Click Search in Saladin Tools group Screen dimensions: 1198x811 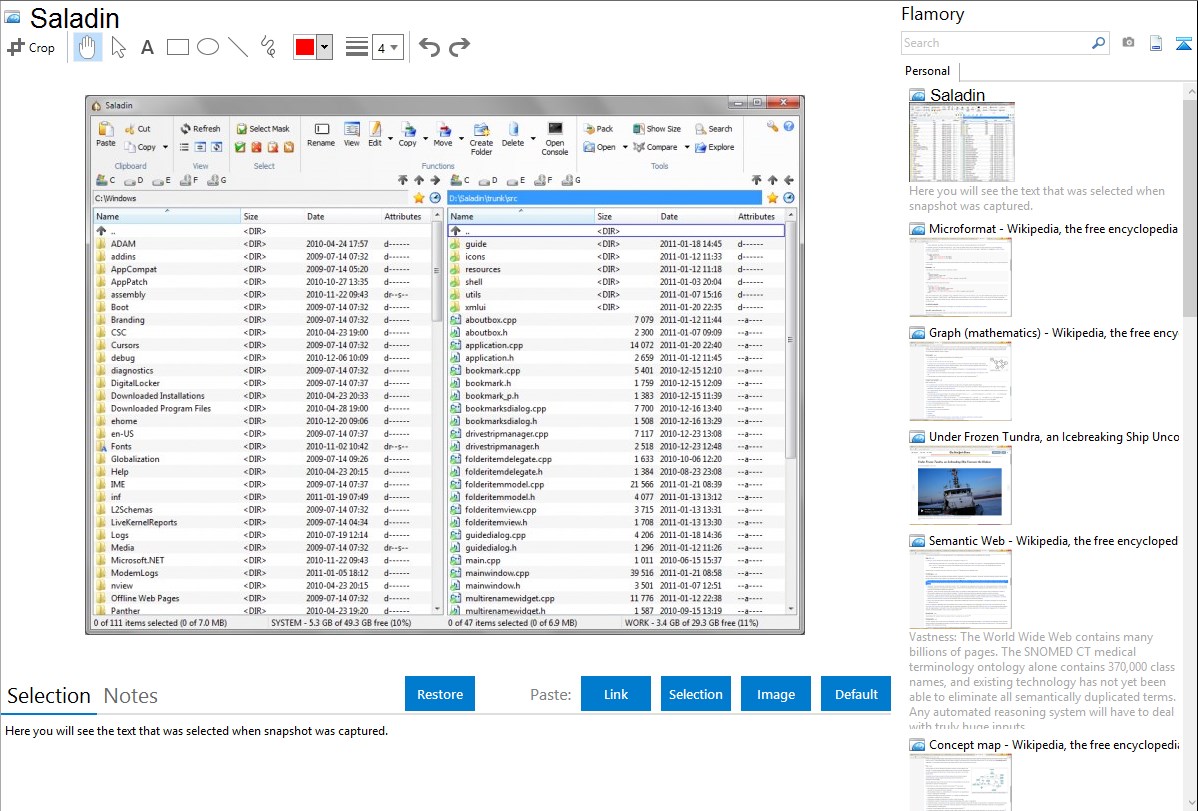click(x=714, y=128)
